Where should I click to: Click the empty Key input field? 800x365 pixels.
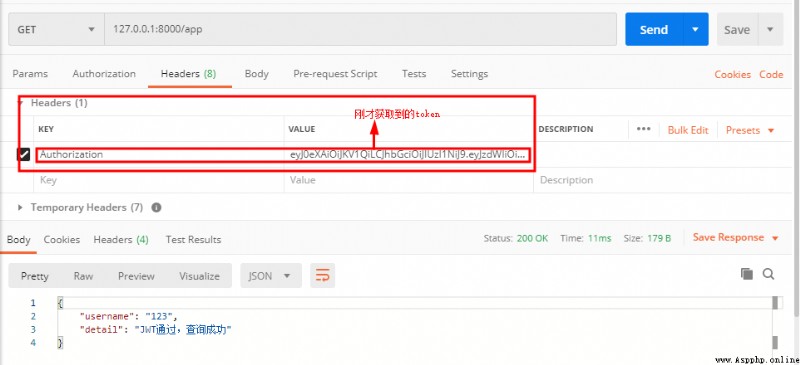[159, 180]
